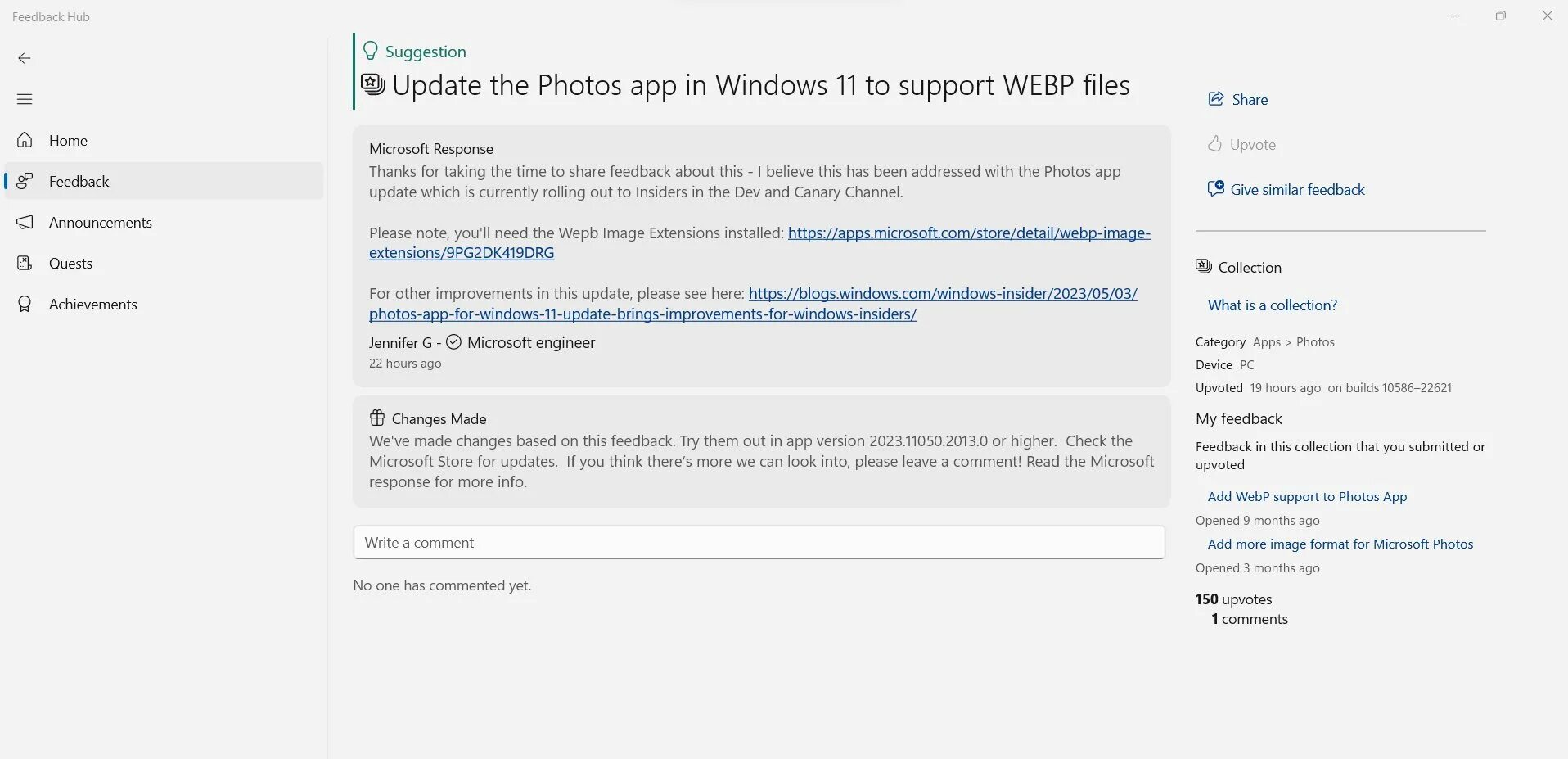
Task: Open "What is a collection?" link
Action: click(x=1272, y=305)
